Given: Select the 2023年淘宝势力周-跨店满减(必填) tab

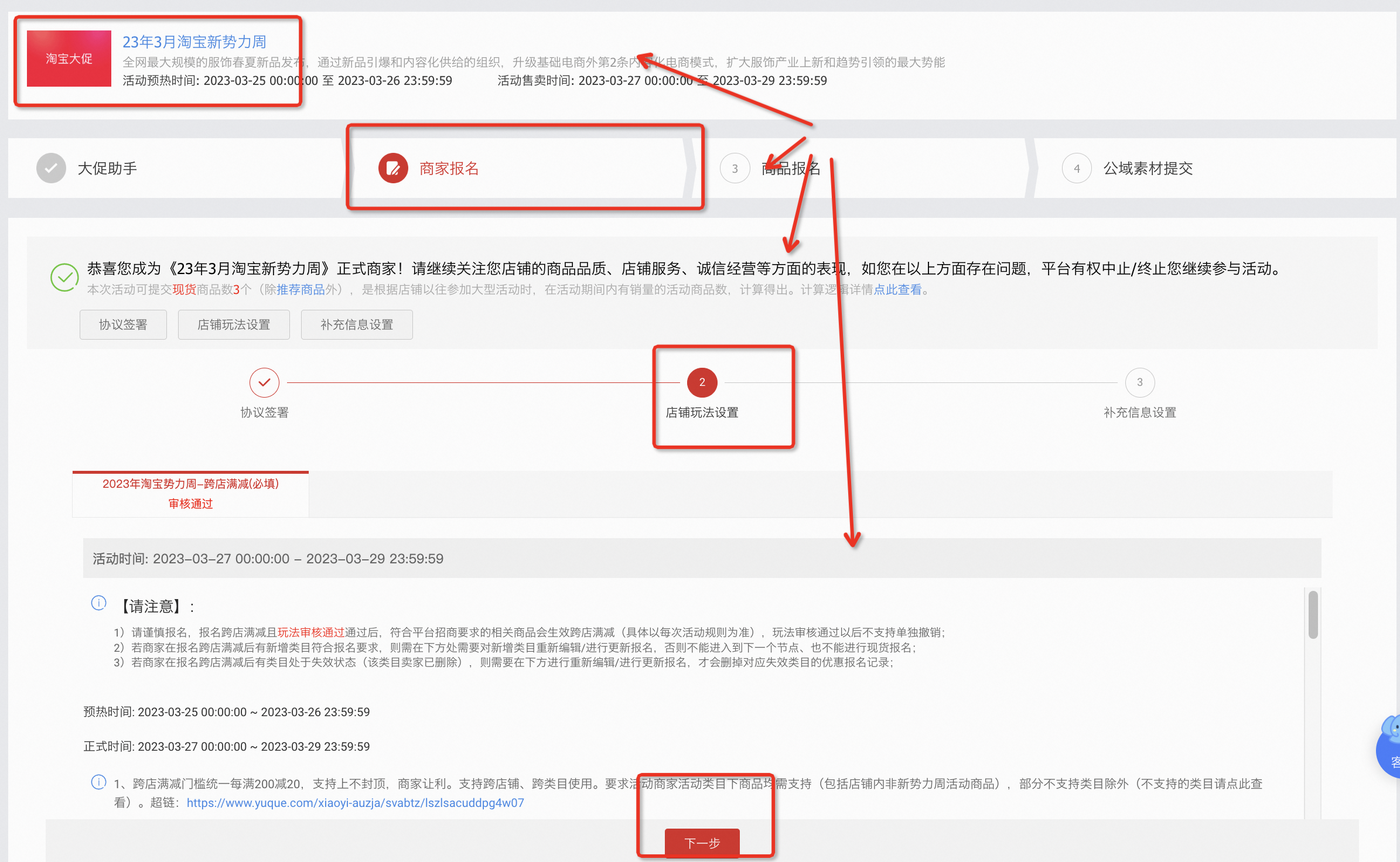Looking at the screenshot, I should point(190,494).
